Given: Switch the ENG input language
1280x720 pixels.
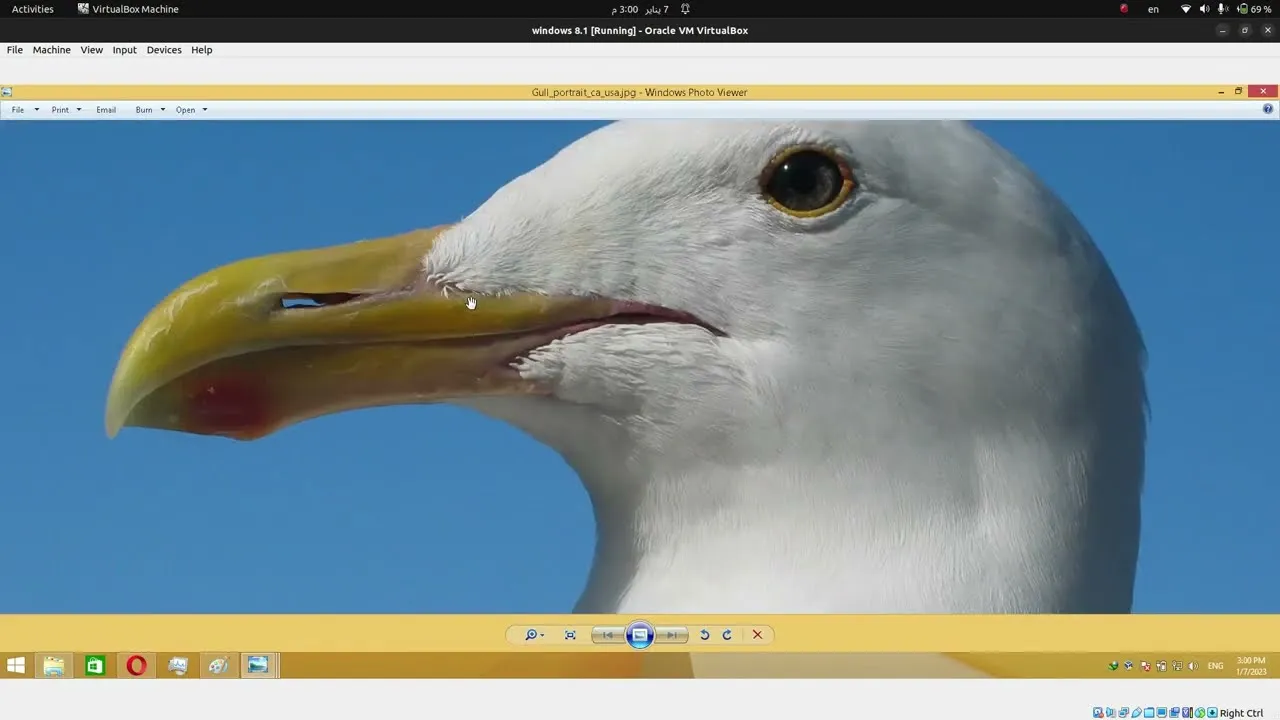Looking at the screenshot, I should point(1215,665).
